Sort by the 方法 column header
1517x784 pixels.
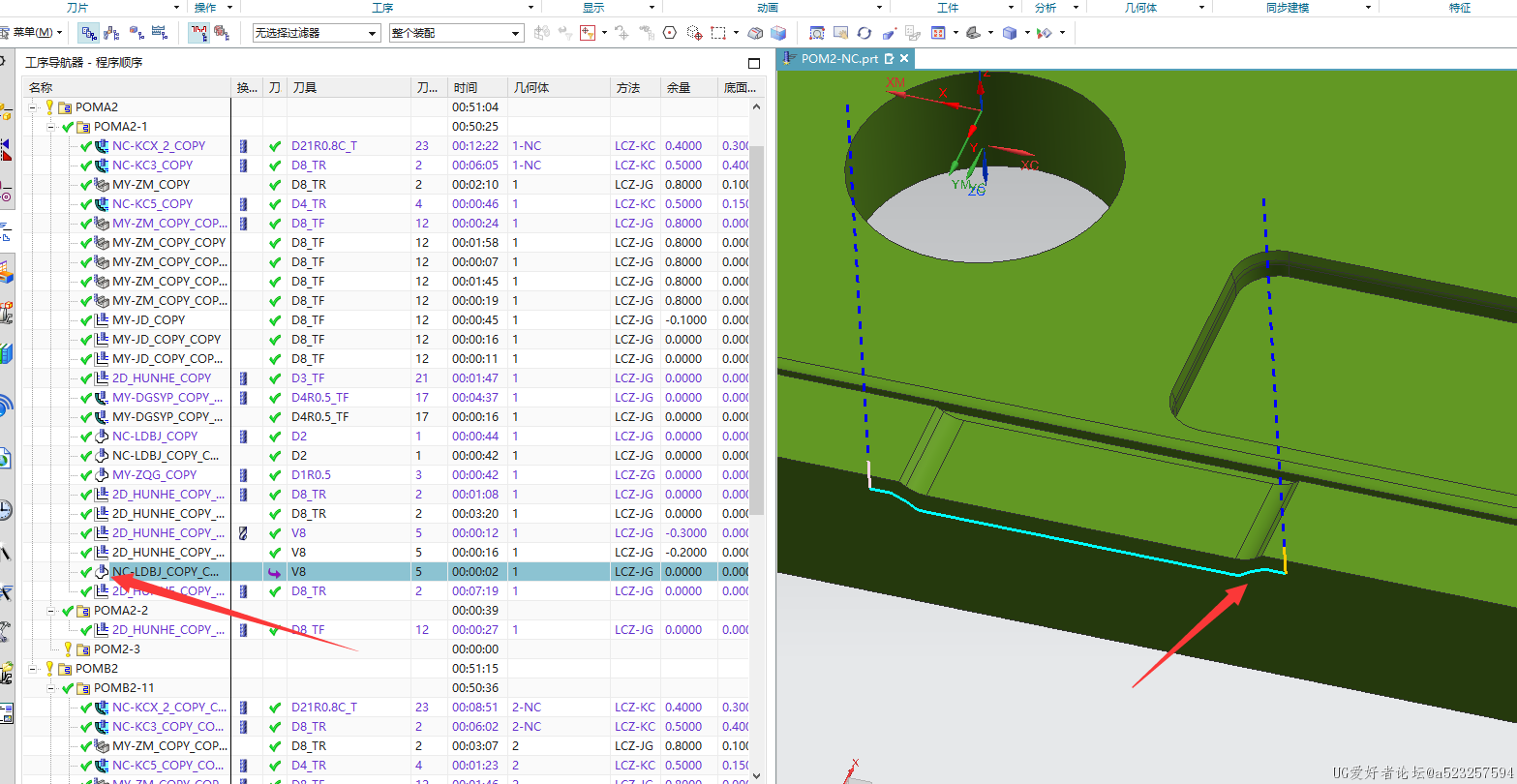click(635, 88)
